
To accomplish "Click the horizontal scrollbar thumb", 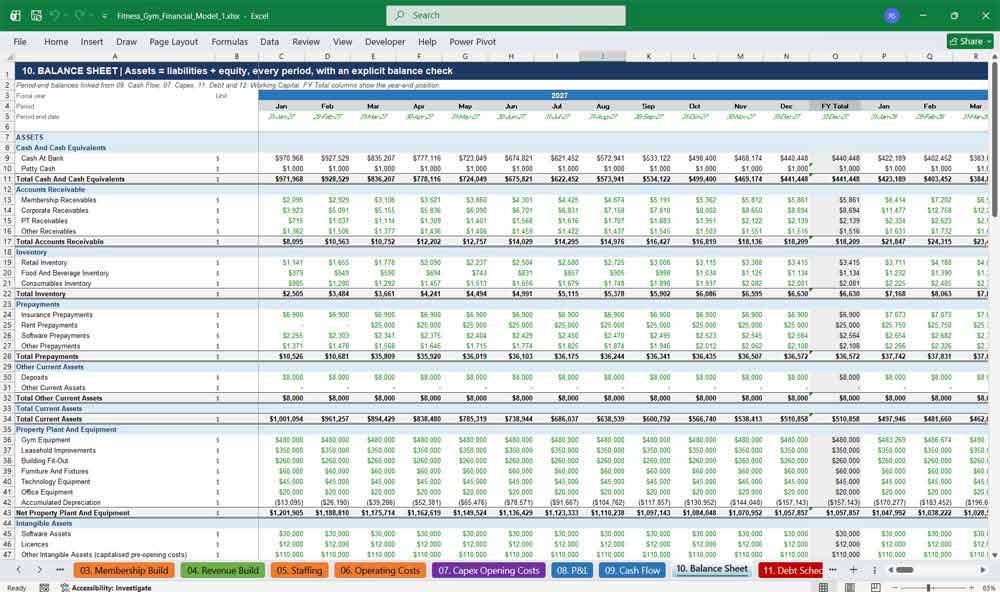I will click(x=904, y=570).
